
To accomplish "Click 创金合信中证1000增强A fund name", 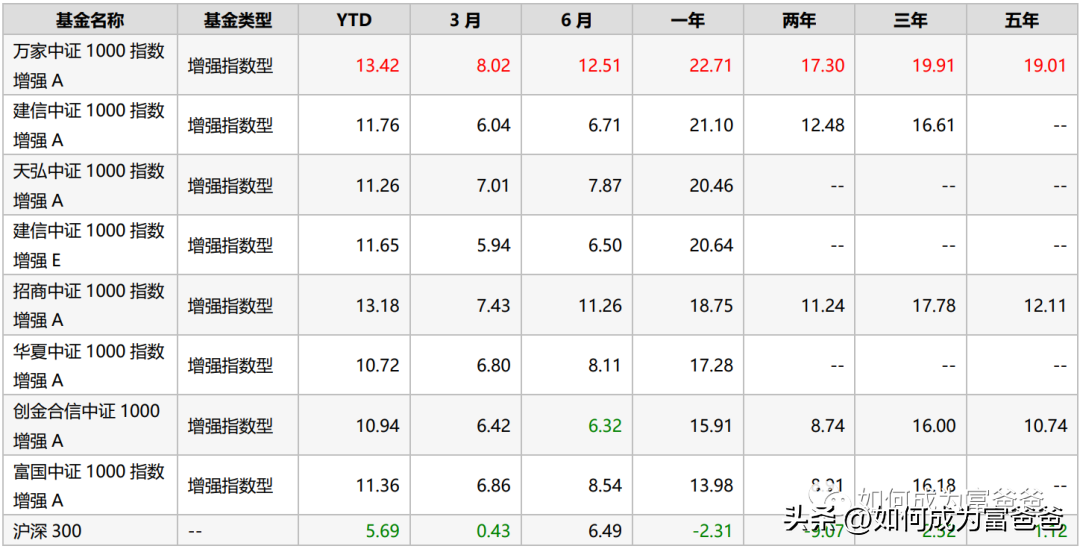I will [x=87, y=425].
